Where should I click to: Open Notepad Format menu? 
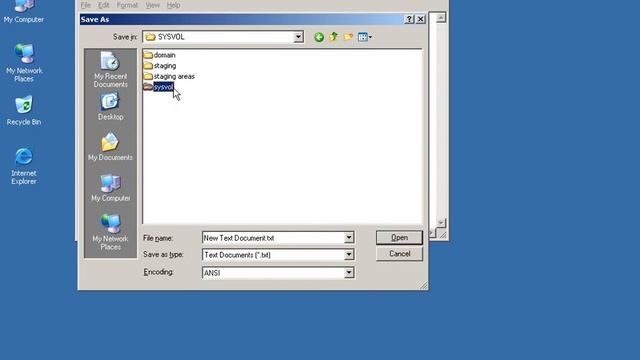(127, 5)
